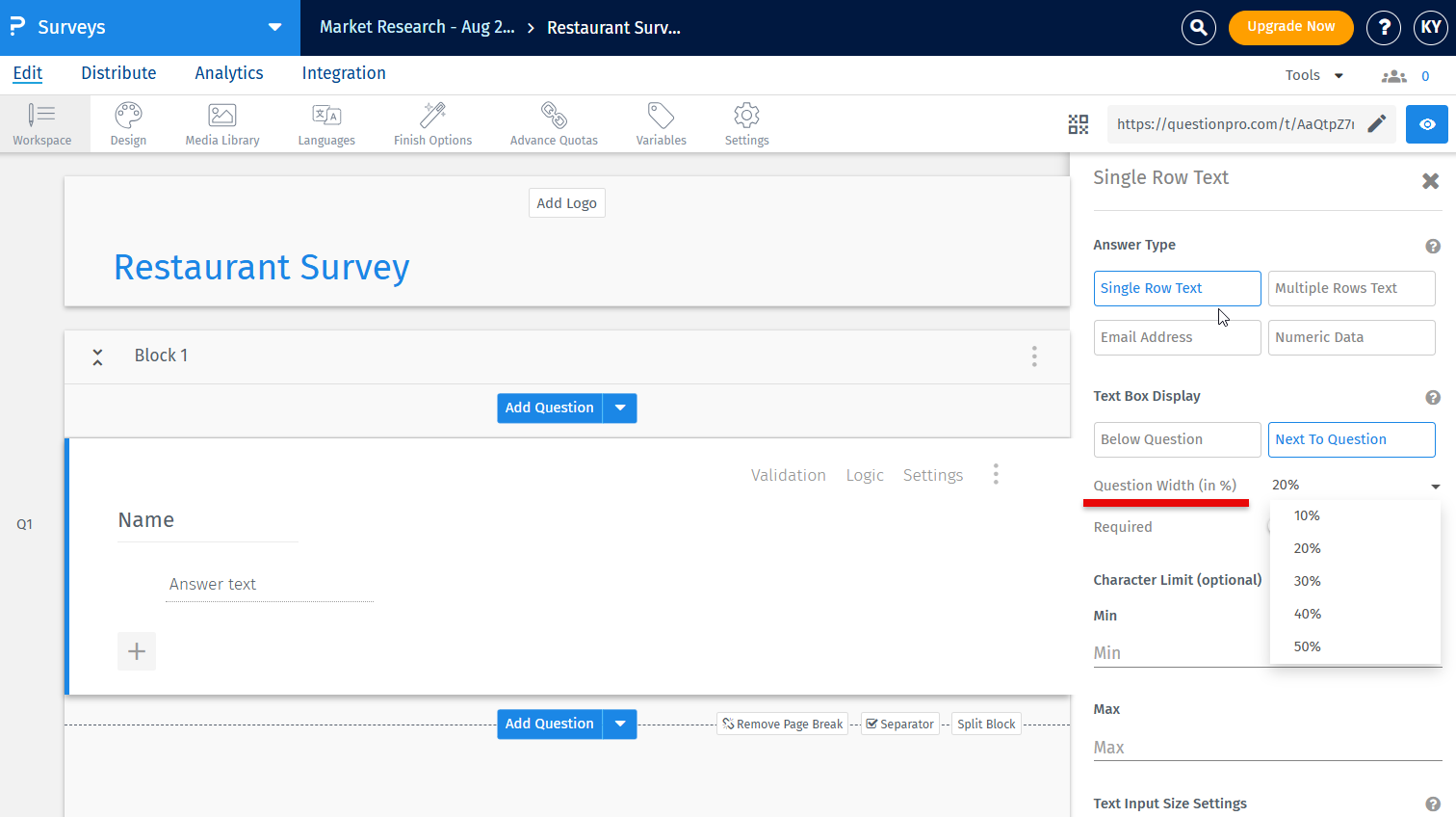Click Split Block below the question

point(985,724)
